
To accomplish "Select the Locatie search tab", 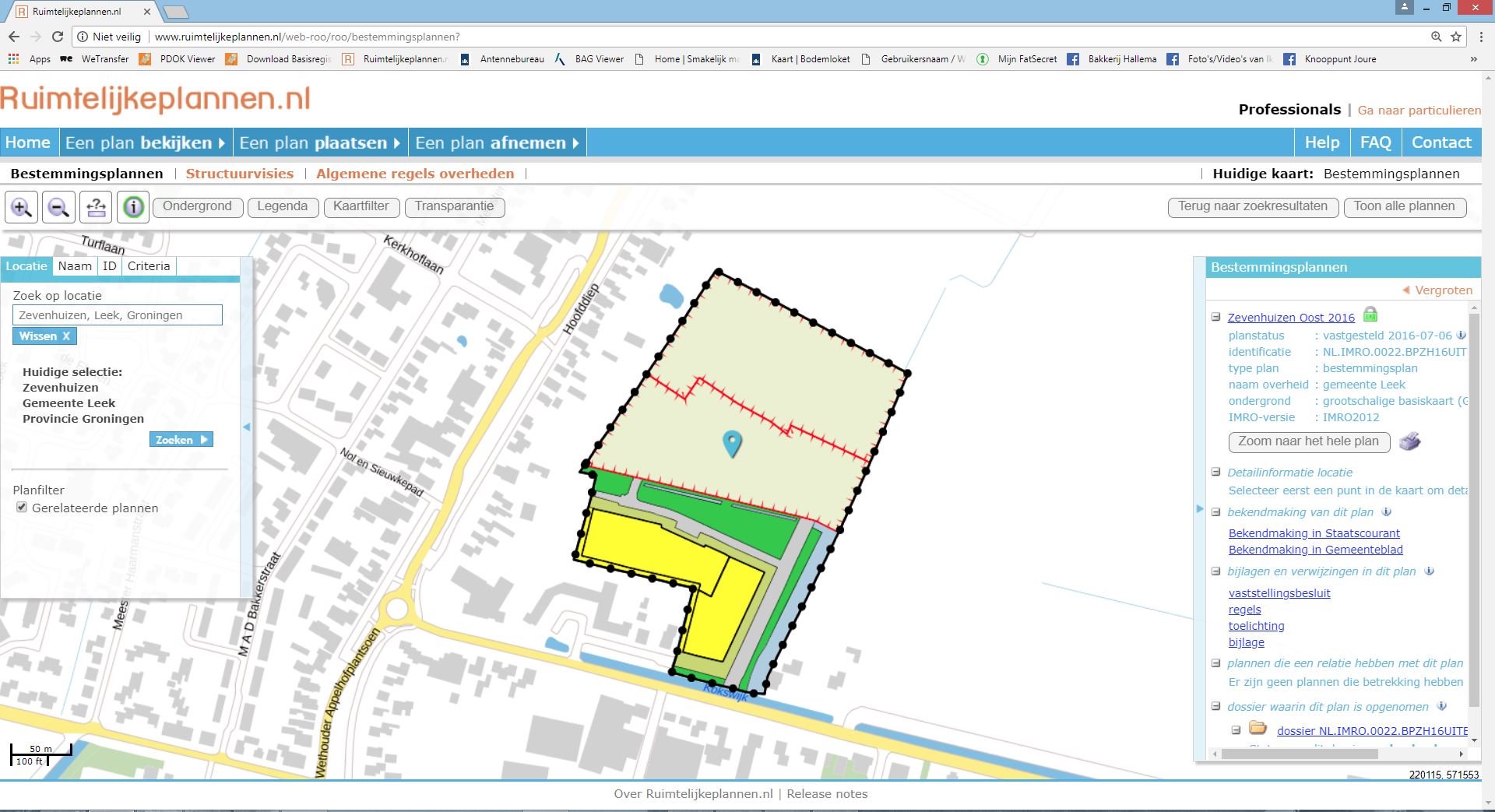I will (x=26, y=266).
